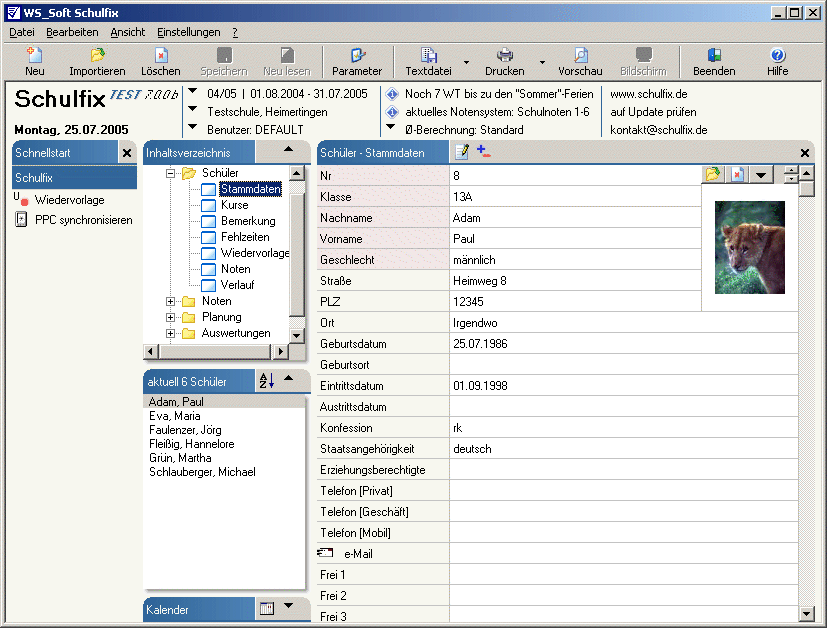
Task: Select student Eva, Maria
Action: pyautogui.click(x=175, y=416)
